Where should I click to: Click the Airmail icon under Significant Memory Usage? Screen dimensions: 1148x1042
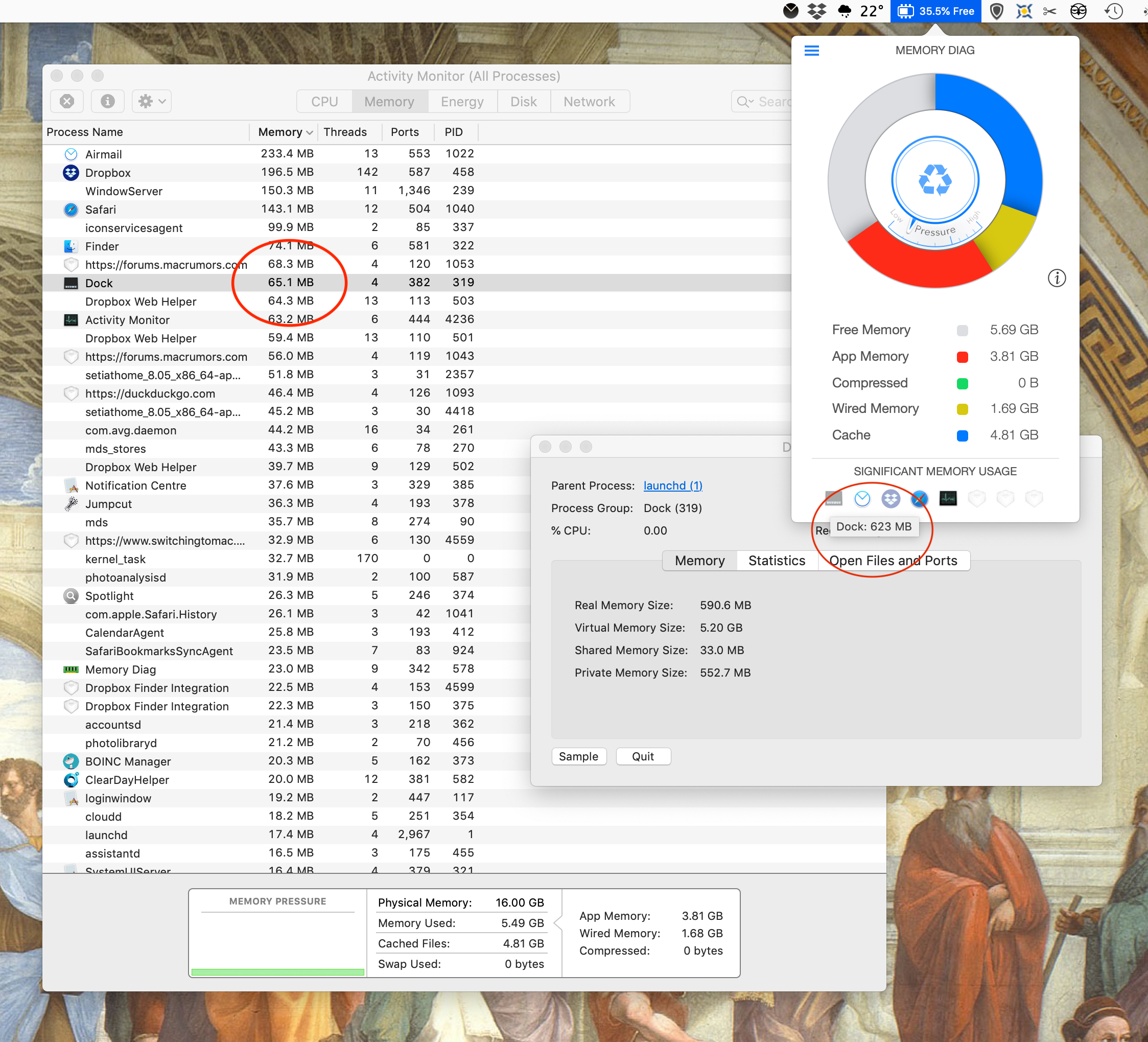862,498
